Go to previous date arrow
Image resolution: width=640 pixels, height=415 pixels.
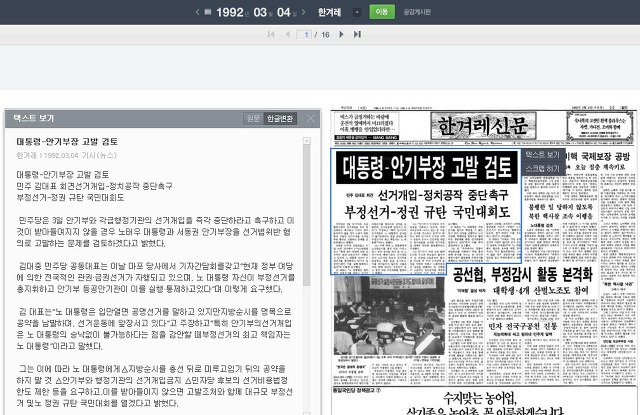tap(198, 12)
